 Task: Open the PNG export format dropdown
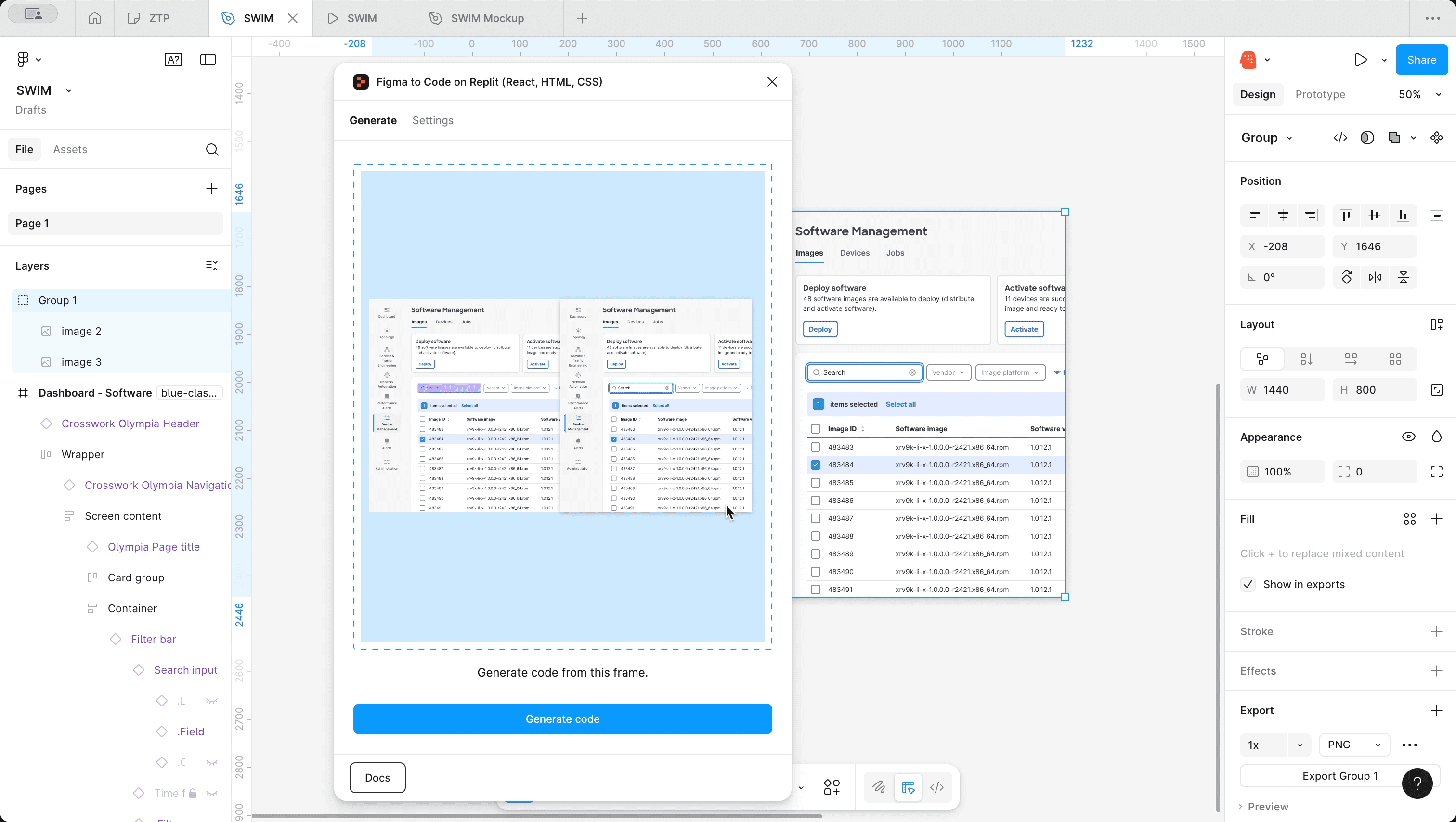(x=1354, y=745)
